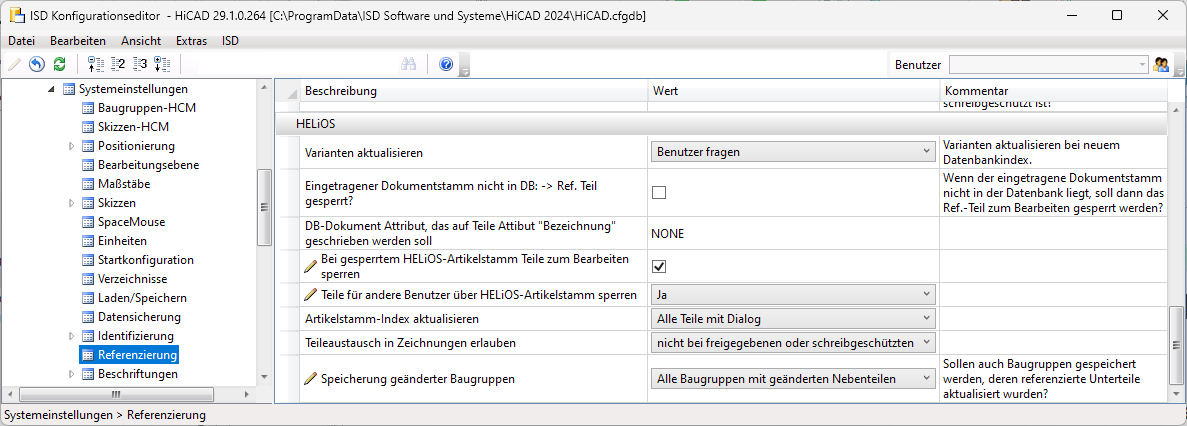The image size is (1187, 426).
Task: Open the ISD menu
Action: pyautogui.click(x=230, y=41)
